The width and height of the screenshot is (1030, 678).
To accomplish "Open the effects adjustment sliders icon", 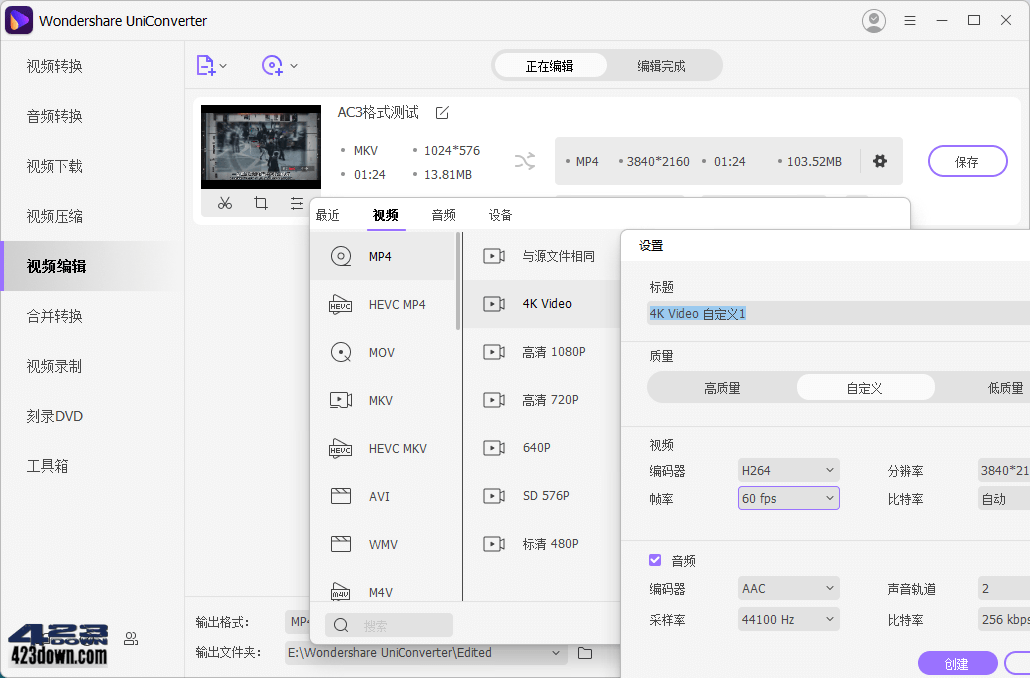I will 297,203.
